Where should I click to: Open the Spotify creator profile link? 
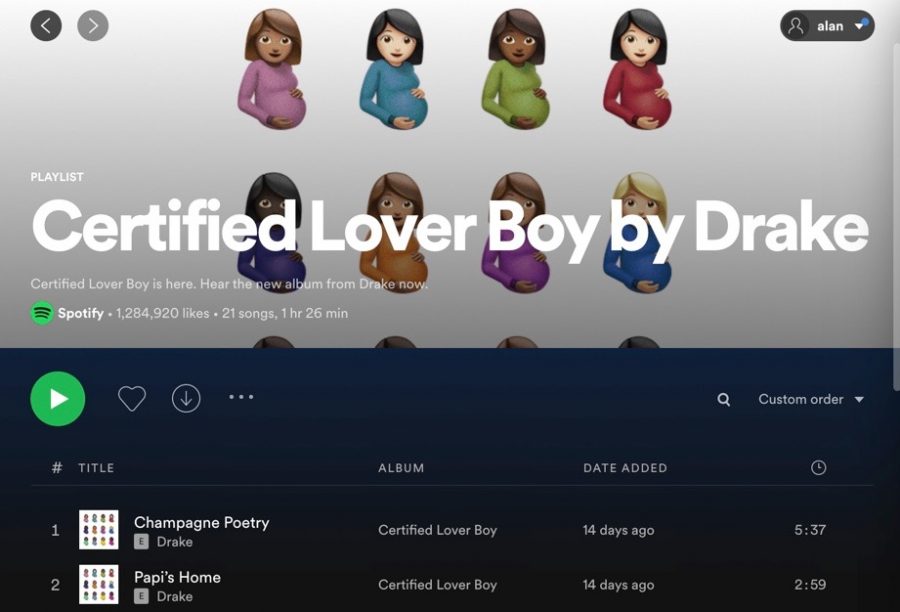point(80,313)
